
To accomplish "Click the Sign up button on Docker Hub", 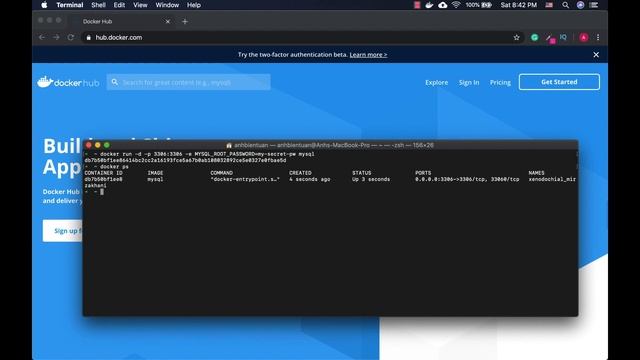I will click(62, 231).
